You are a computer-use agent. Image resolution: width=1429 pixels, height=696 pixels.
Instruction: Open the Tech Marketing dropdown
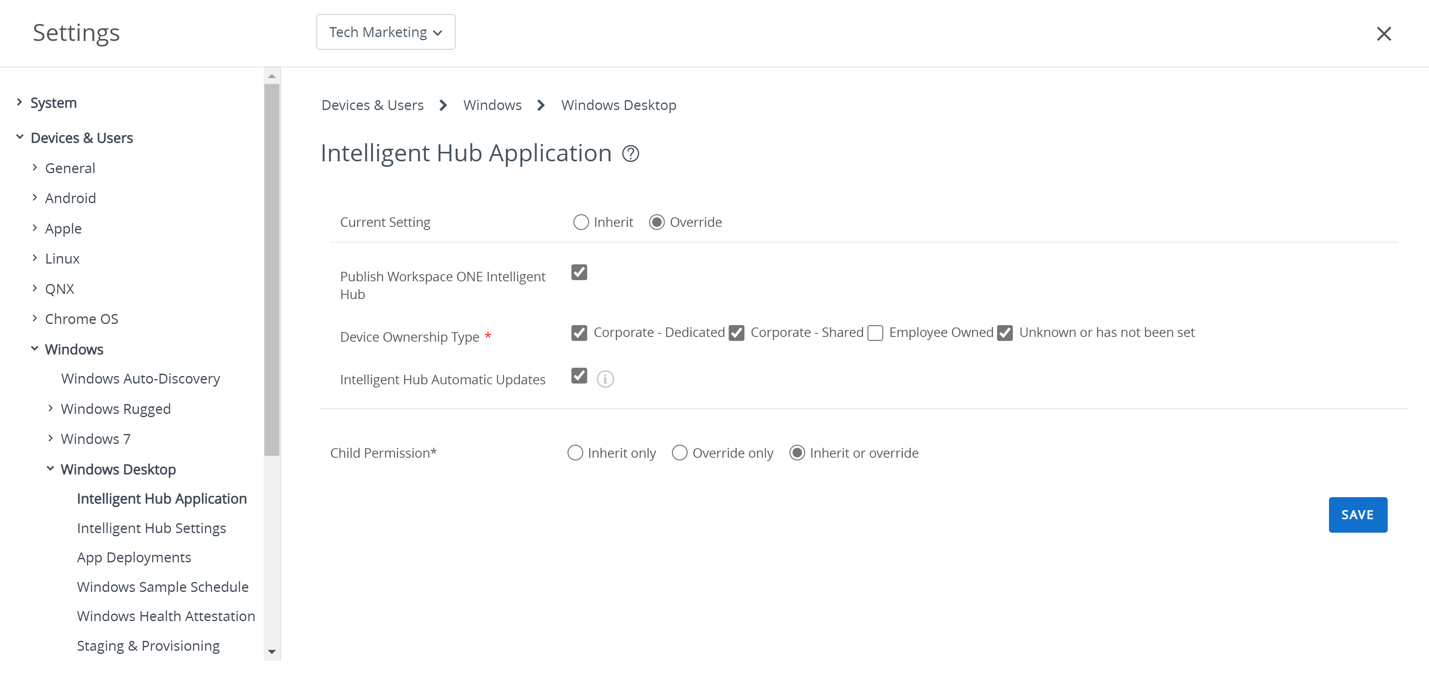(x=385, y=32)
